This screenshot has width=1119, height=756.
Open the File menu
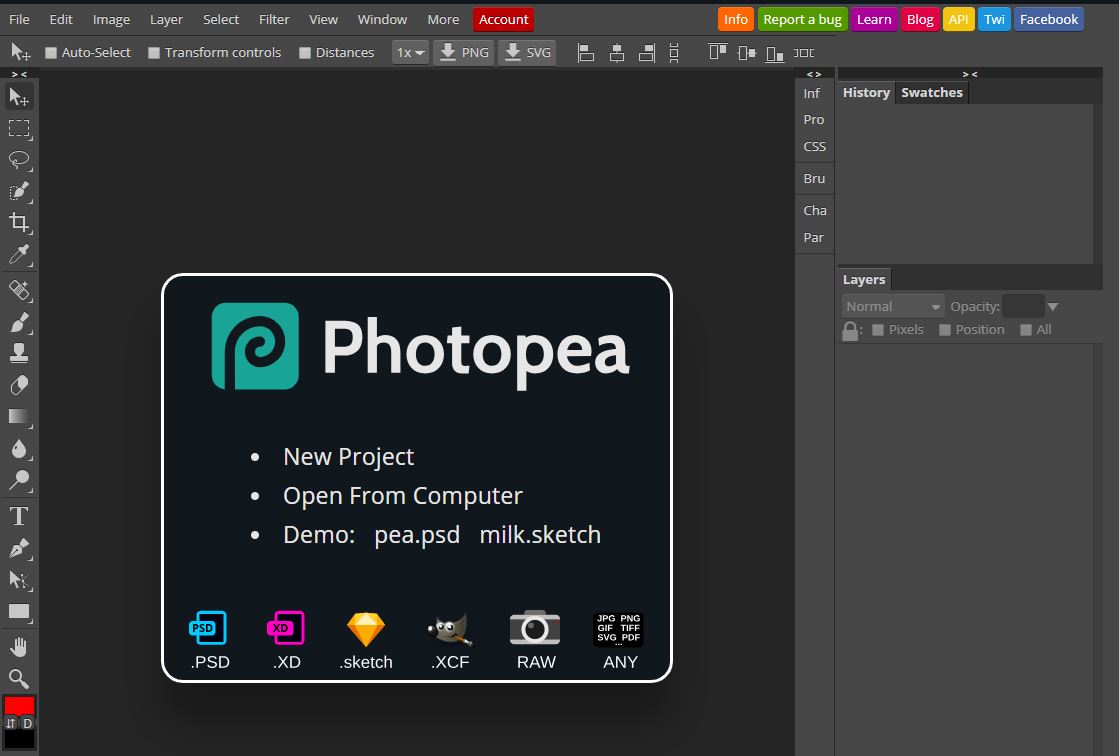pyautogui.click(x=19, y=19)
